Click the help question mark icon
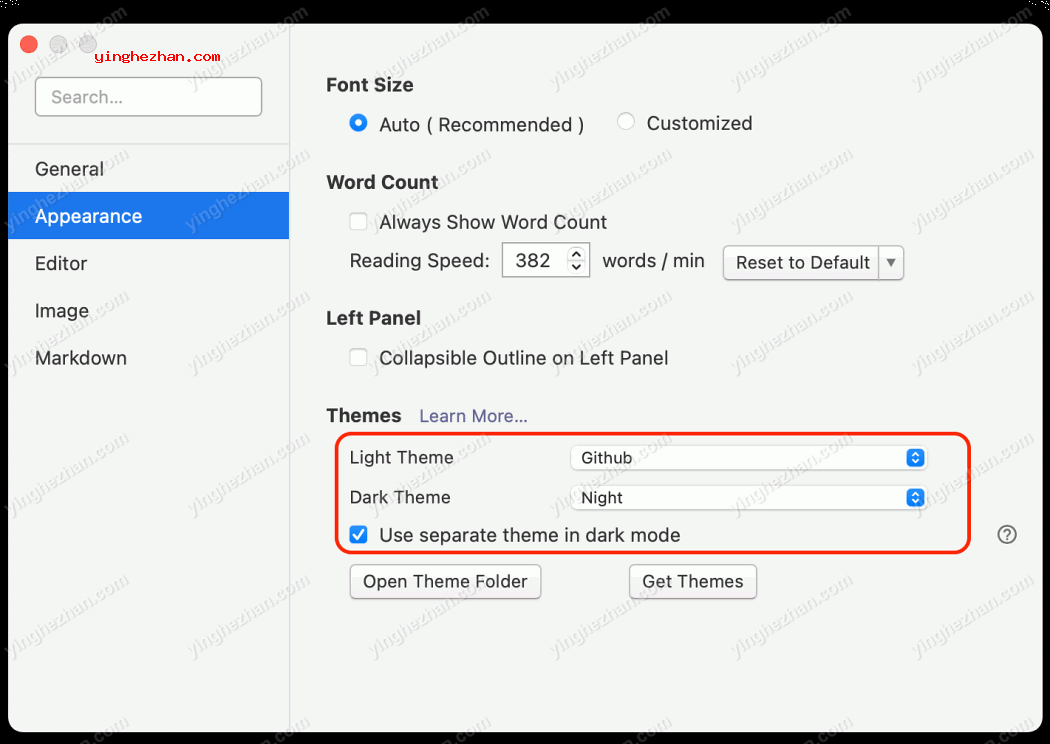 click(x=1007, y=535)
